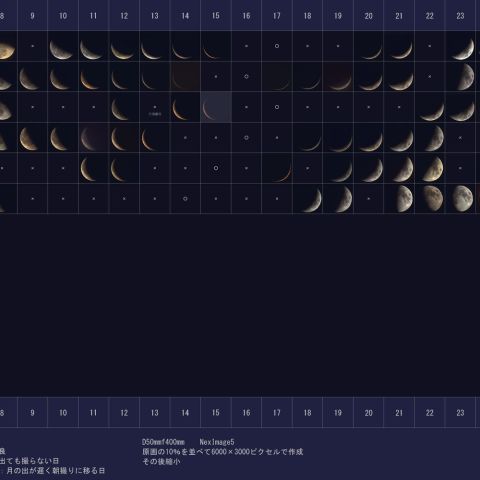Select second-row crescent under column 20
Image resolution: width=480 pixels, height=480 pixels.
click(371, 83)
